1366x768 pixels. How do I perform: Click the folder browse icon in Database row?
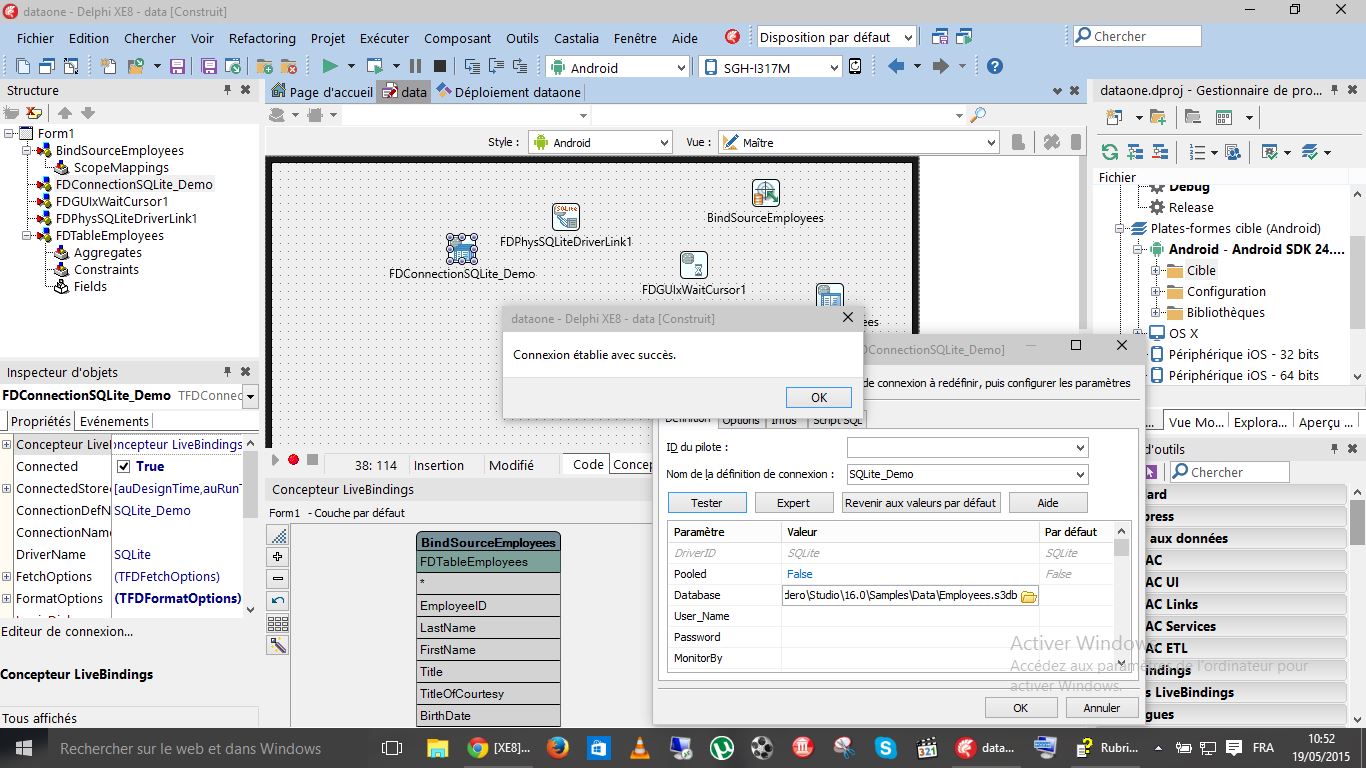pyautogui.click(x=1028, y=596)
